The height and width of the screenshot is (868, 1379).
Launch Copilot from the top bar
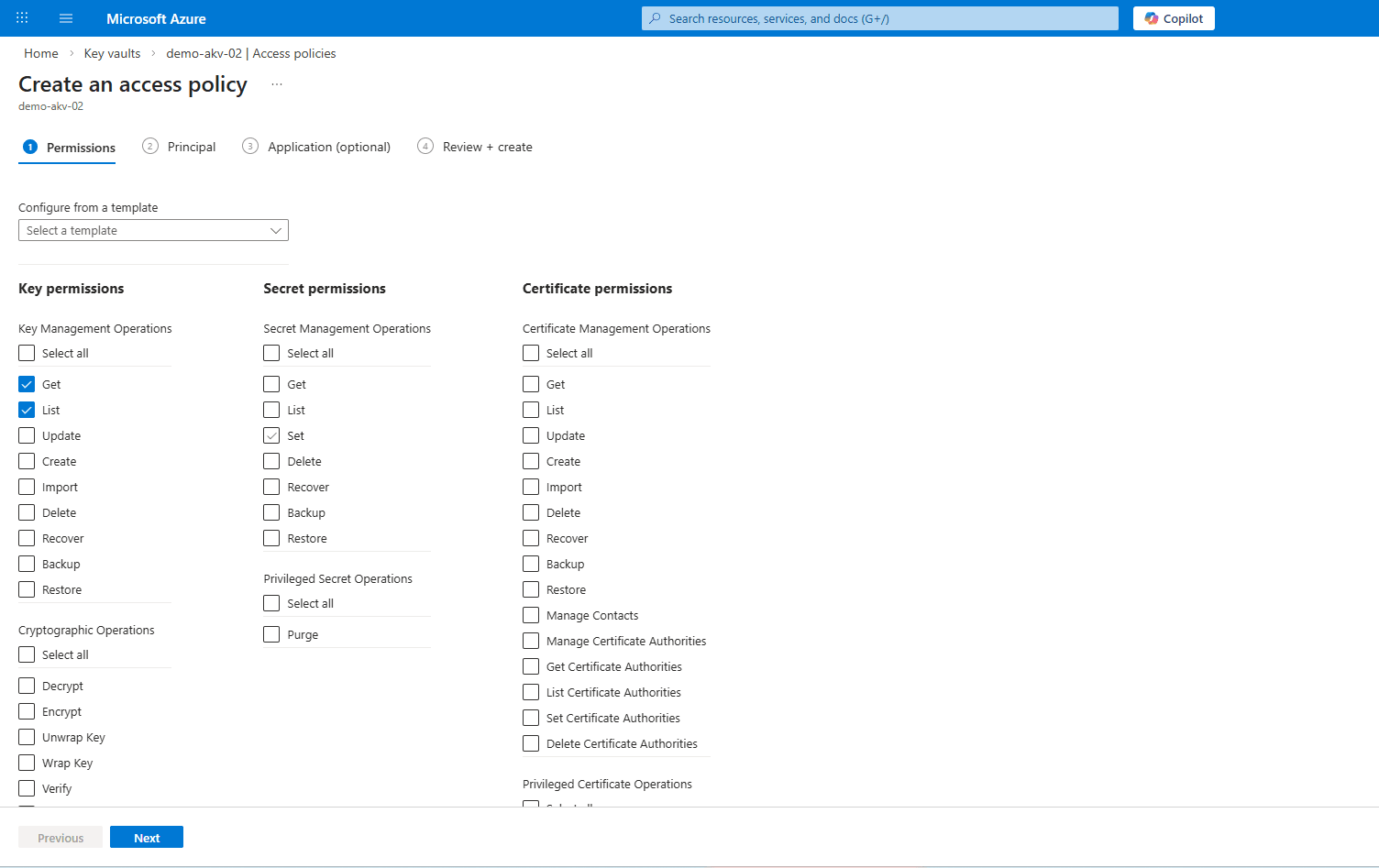[1174, 17]
